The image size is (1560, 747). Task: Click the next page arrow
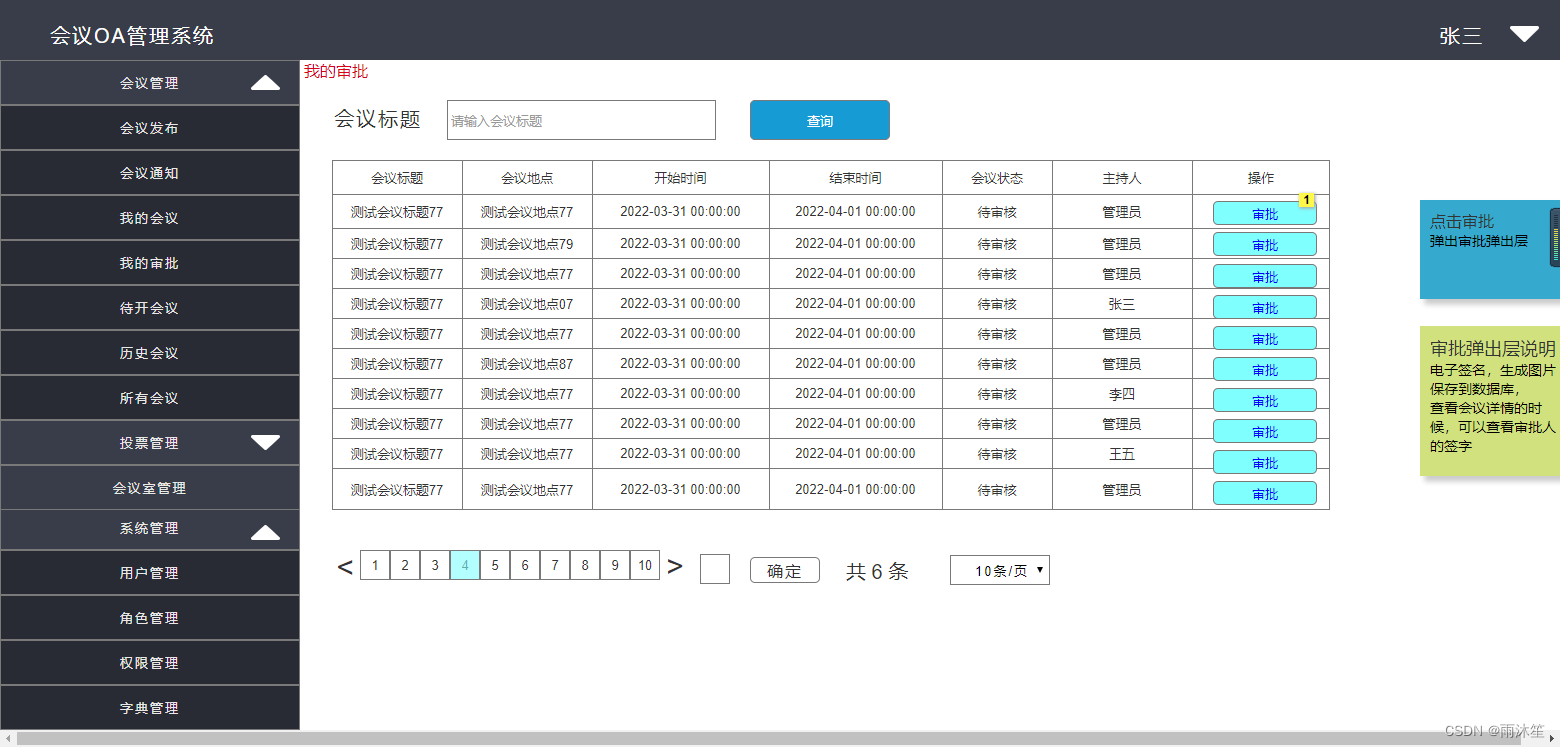click(675, 566)
